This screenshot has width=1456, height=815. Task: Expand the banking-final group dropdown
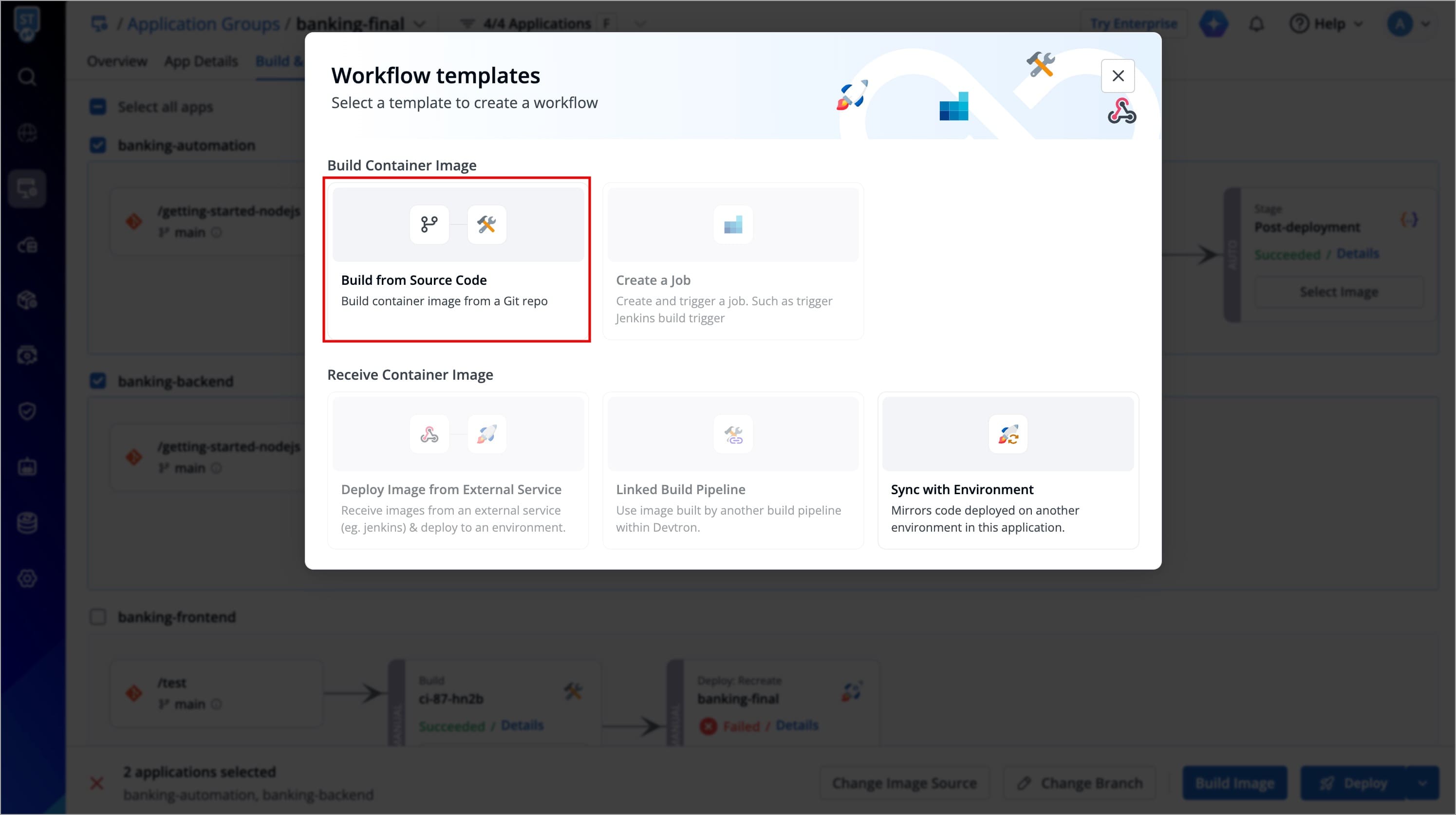[x=419, y=24]
